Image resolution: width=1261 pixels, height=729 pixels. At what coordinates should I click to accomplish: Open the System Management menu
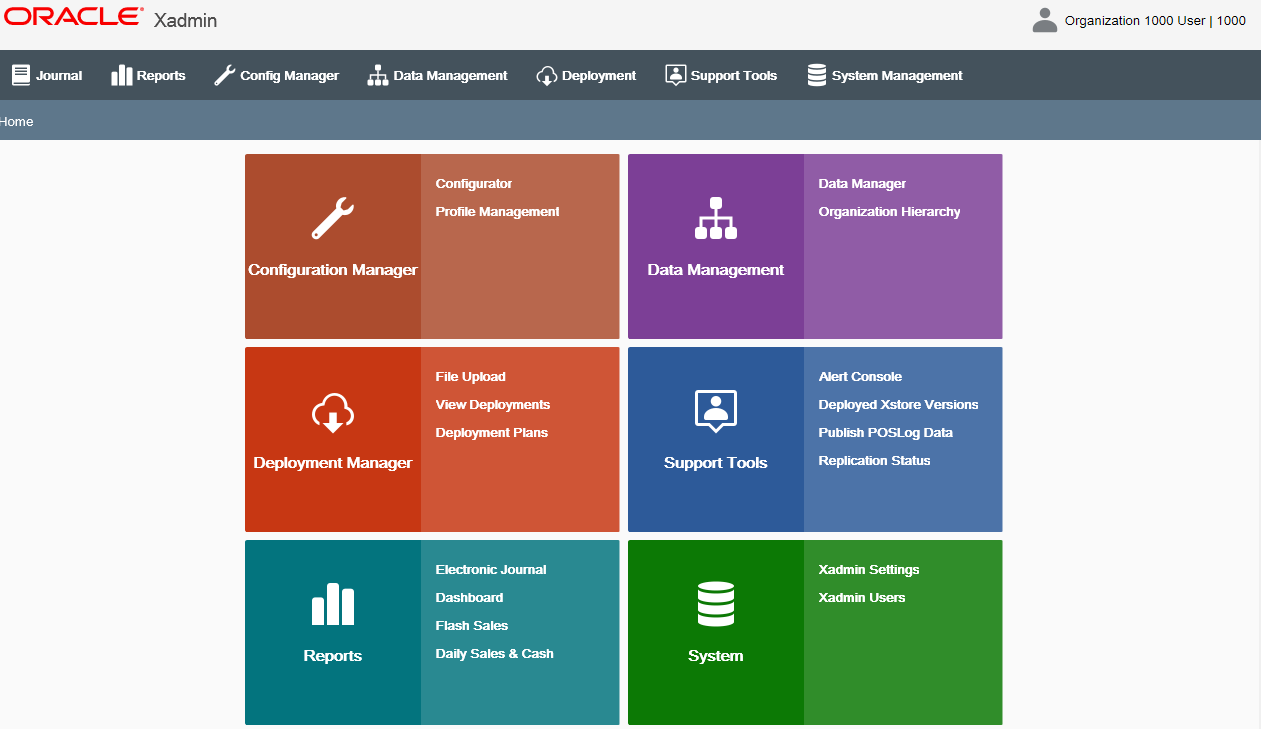897,75
